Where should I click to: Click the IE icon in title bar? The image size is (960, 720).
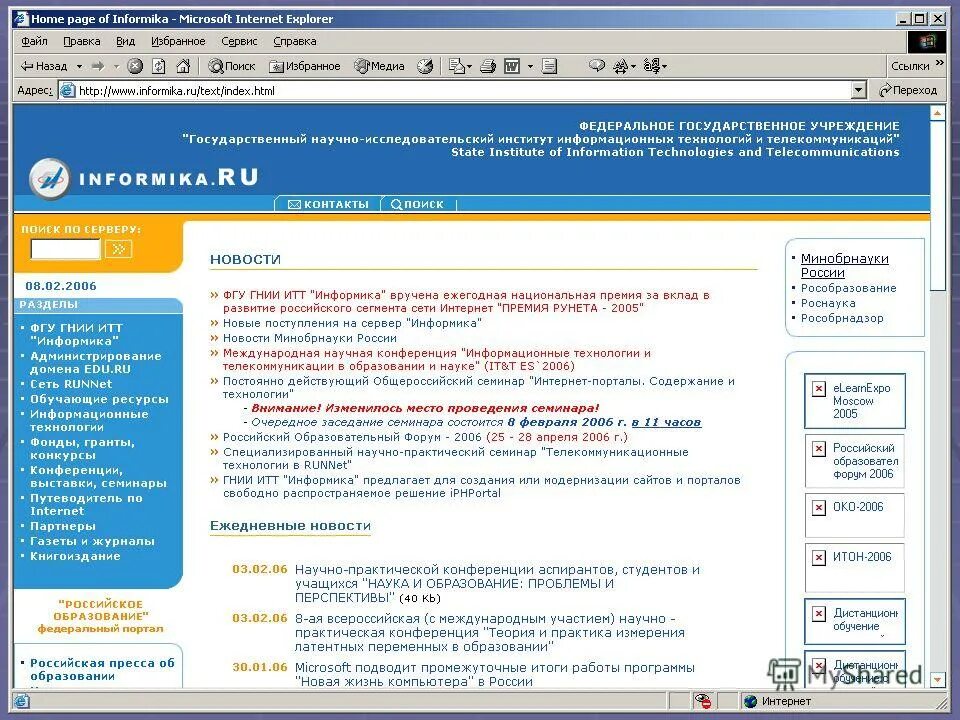[x=22, y=19]
